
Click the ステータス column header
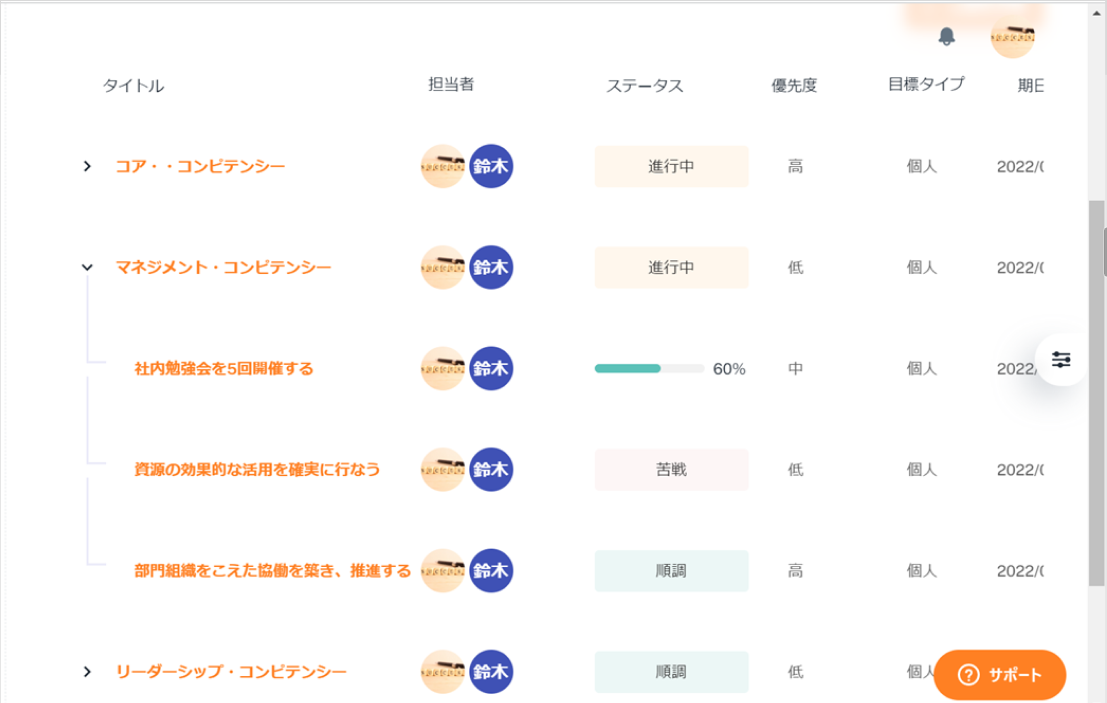coord(645,86)
